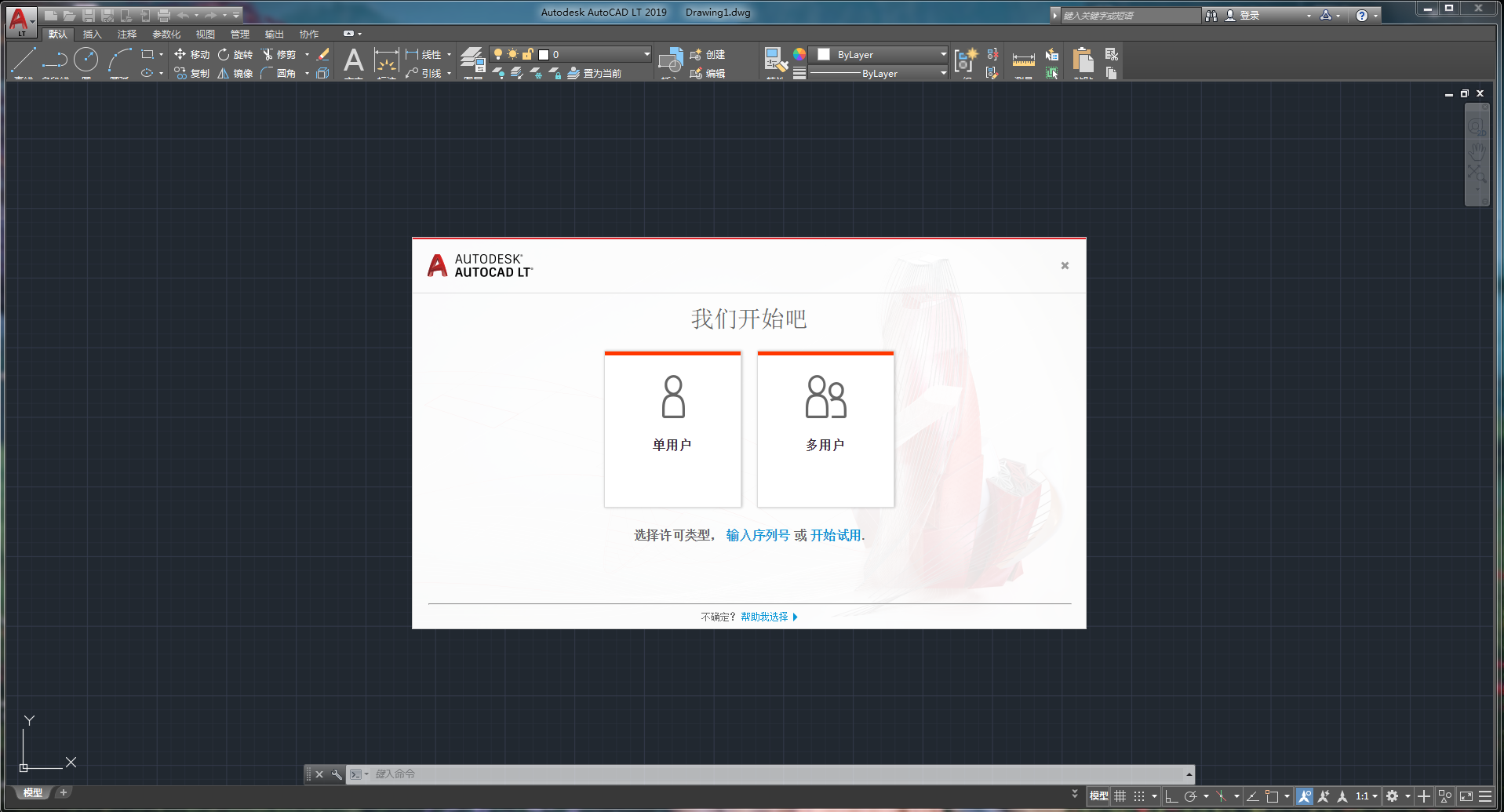The image size is (1504, 812).
Task: Select the Line (直线) drawing tool
Action: (x=24, y=60)
